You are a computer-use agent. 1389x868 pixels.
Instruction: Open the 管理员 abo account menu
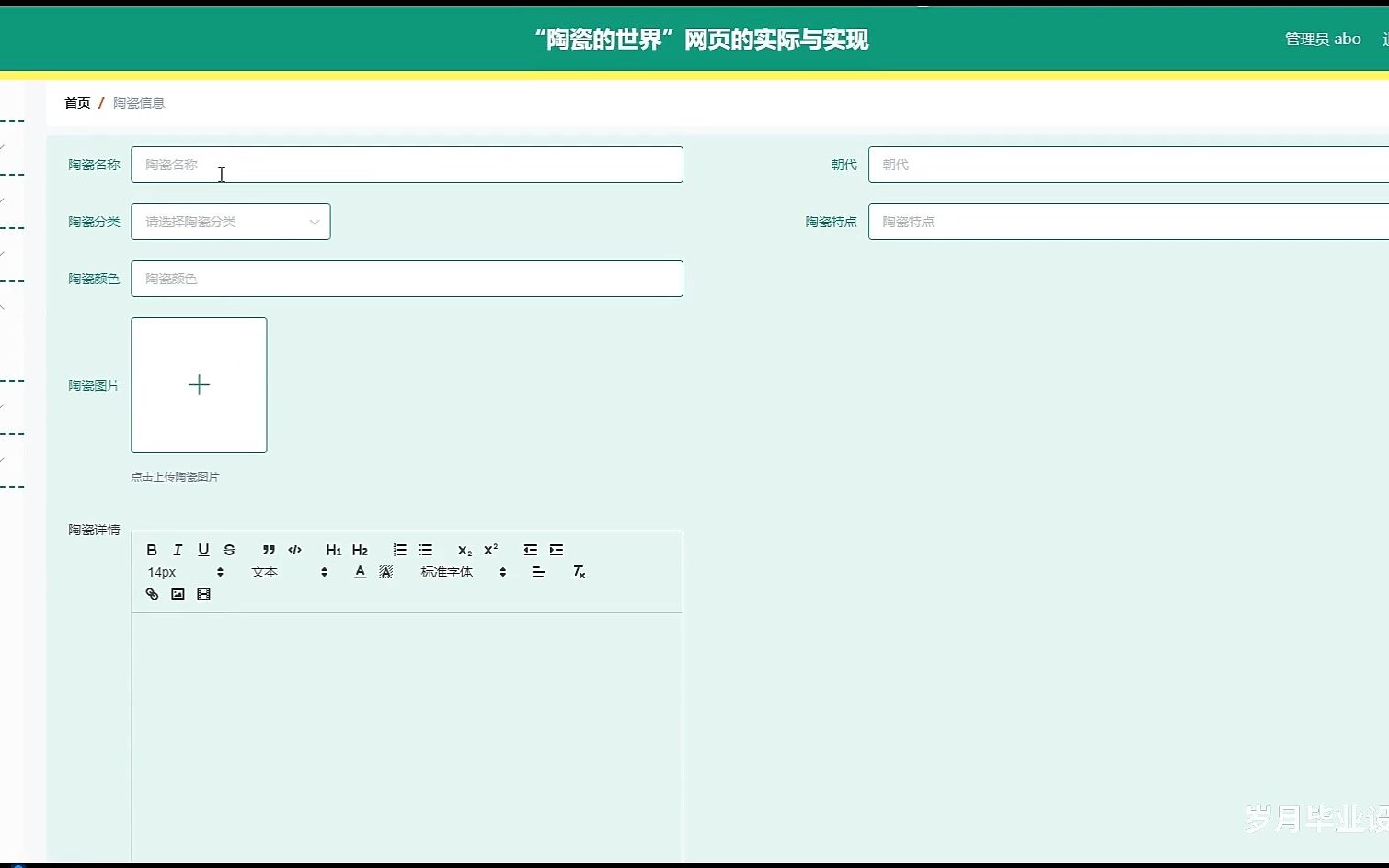[x=1322, y=39]
